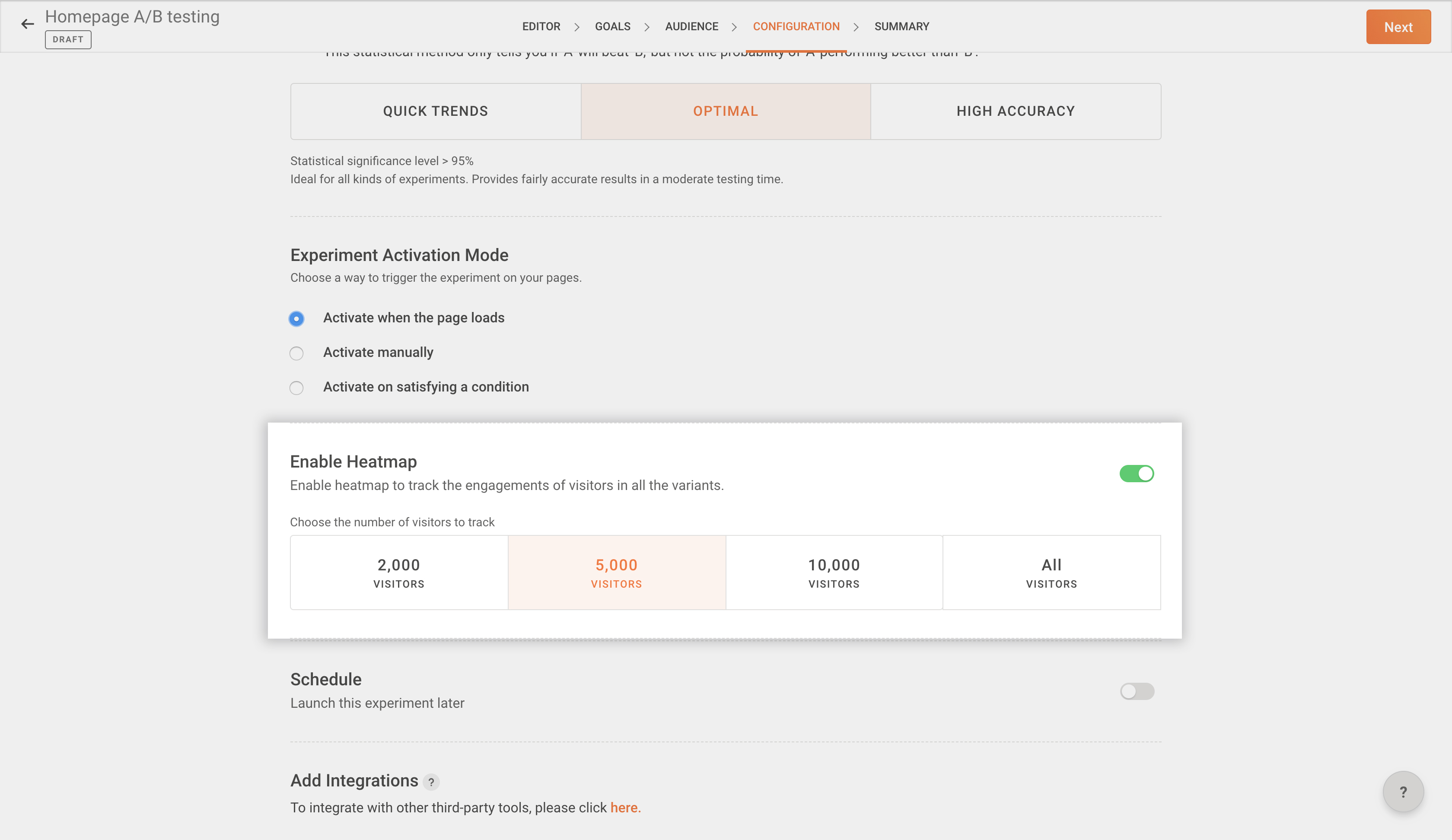Go to the EDITOR step
Viewport: 1452px width, 840px height.
[x=541, y=26]
